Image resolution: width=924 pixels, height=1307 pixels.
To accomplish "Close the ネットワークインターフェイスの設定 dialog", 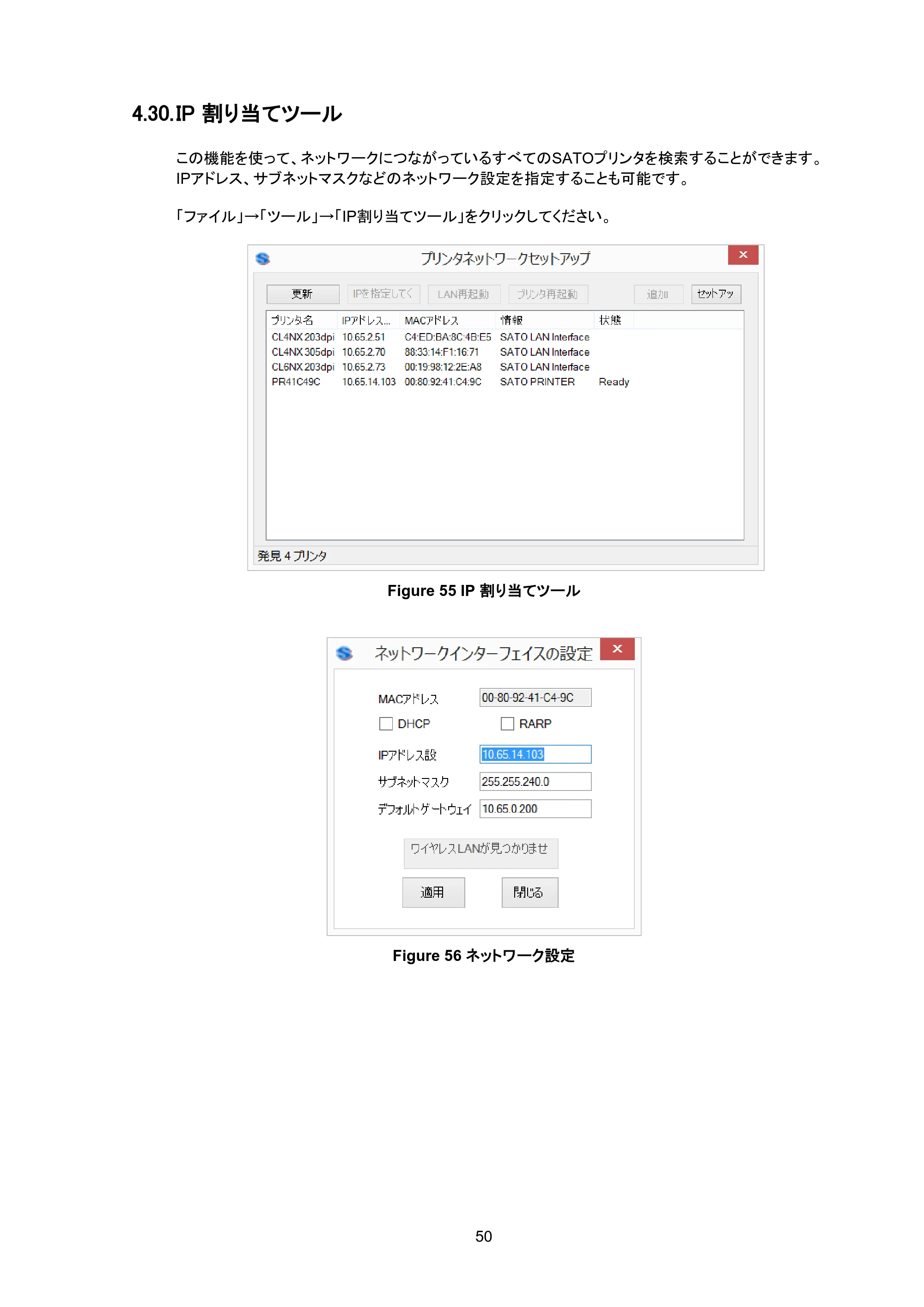I will click(617, 649).
